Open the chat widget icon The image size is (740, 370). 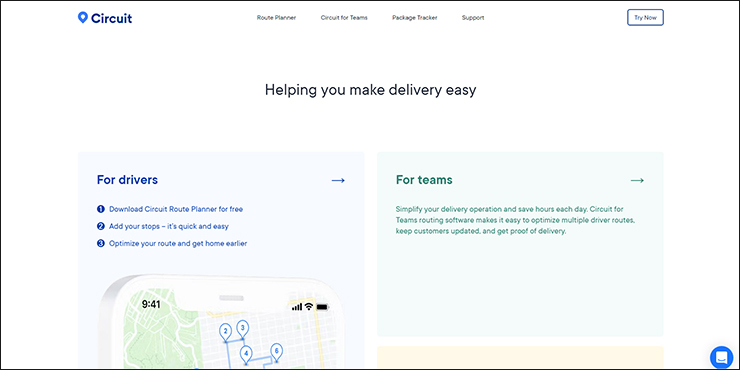coord(721,357)
